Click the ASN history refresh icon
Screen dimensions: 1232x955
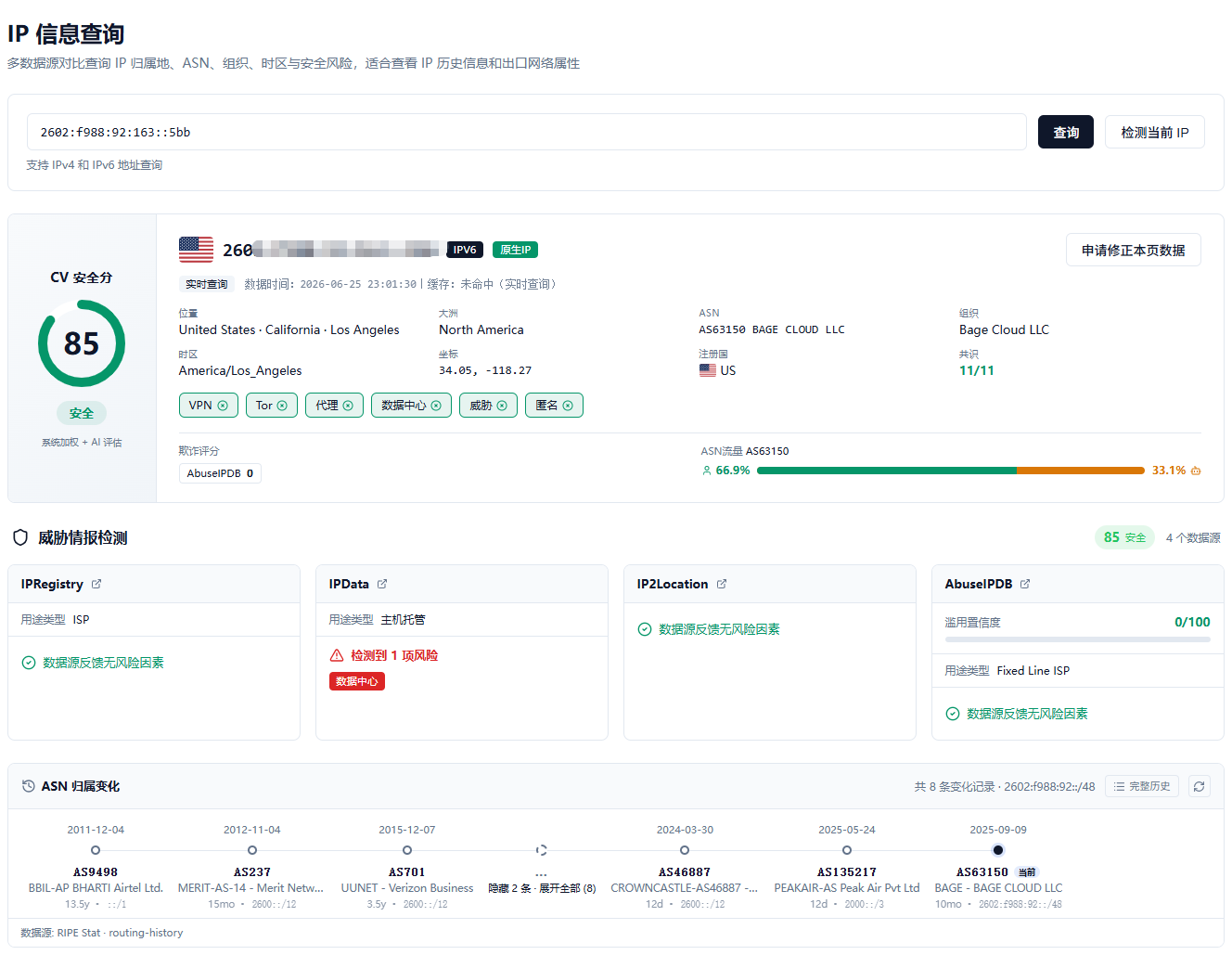1200,786
